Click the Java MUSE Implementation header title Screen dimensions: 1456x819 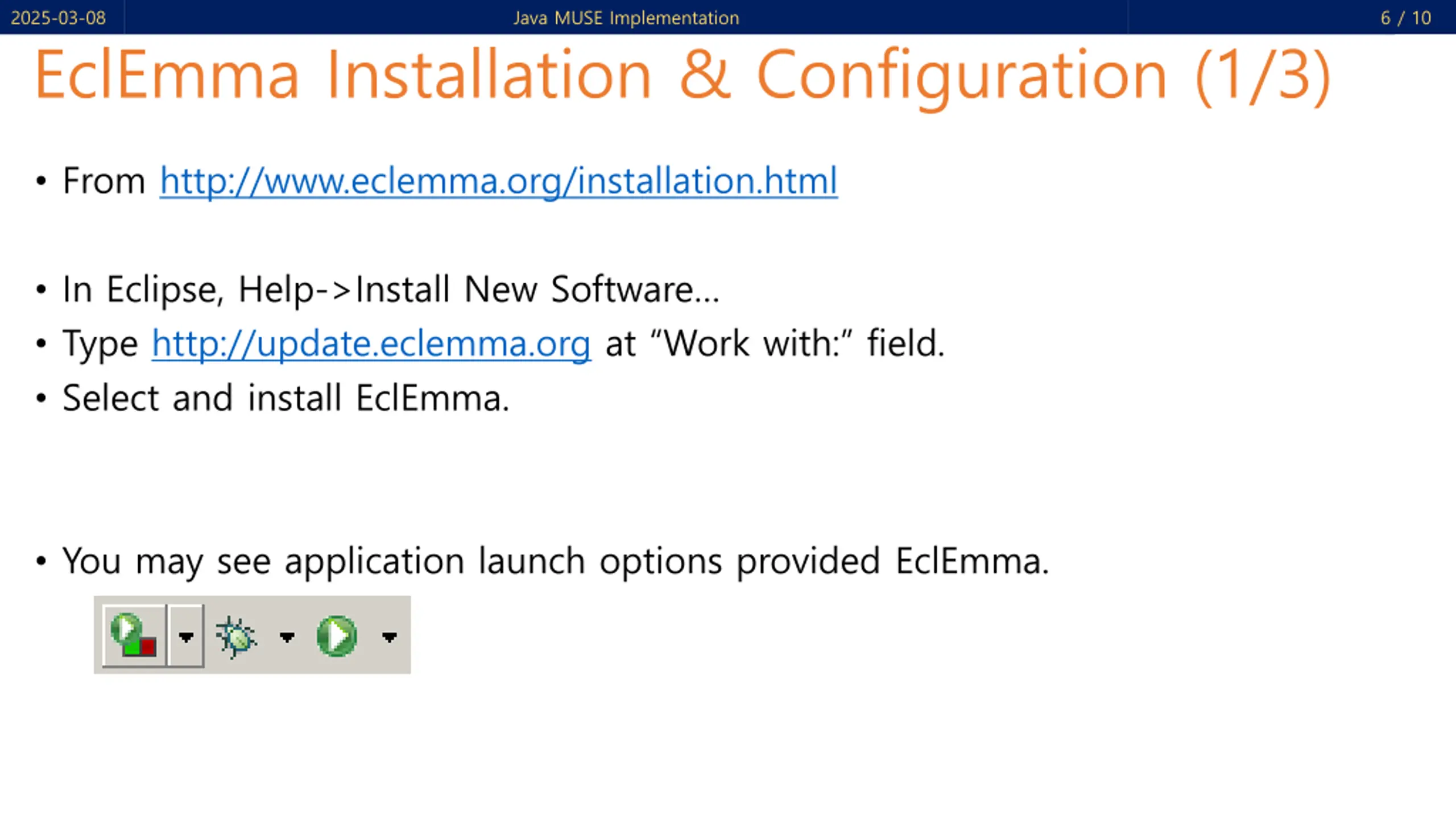(626, 18)
